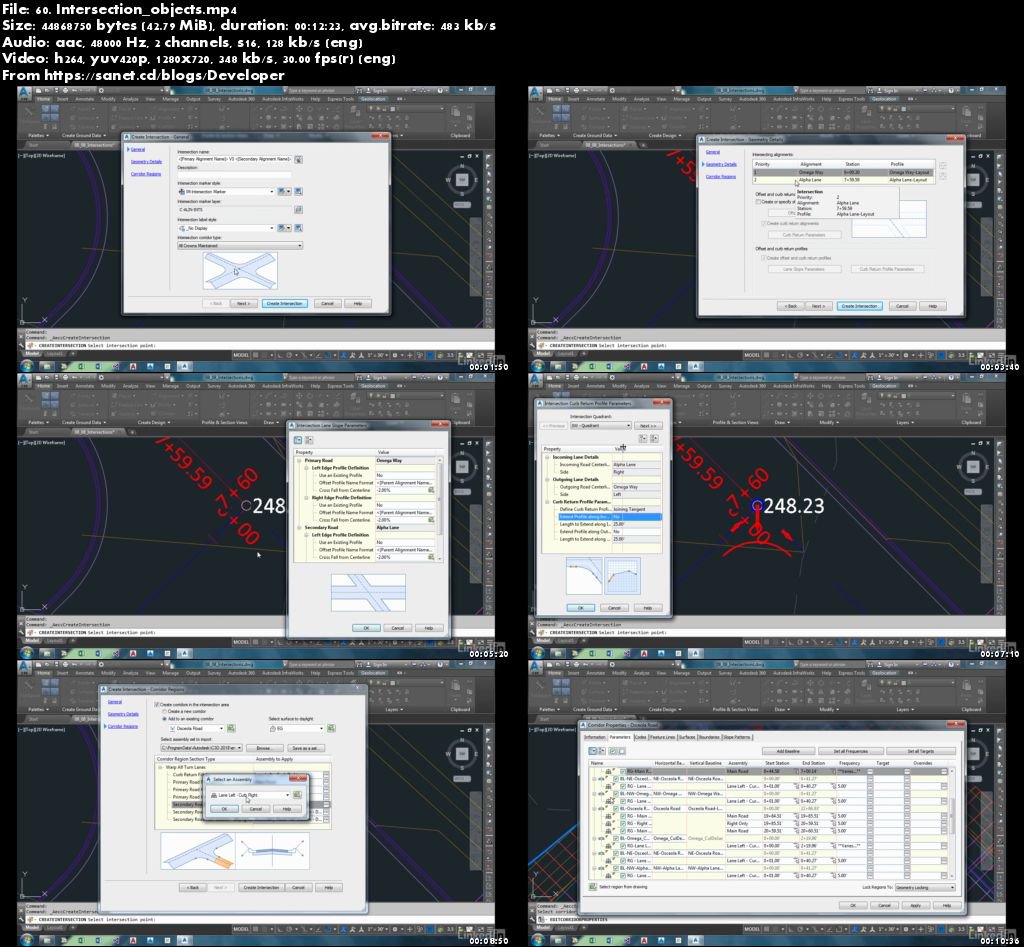Open the Lock Regions To dropdown
Screen dimensions: 1024x947
(925, 887)
